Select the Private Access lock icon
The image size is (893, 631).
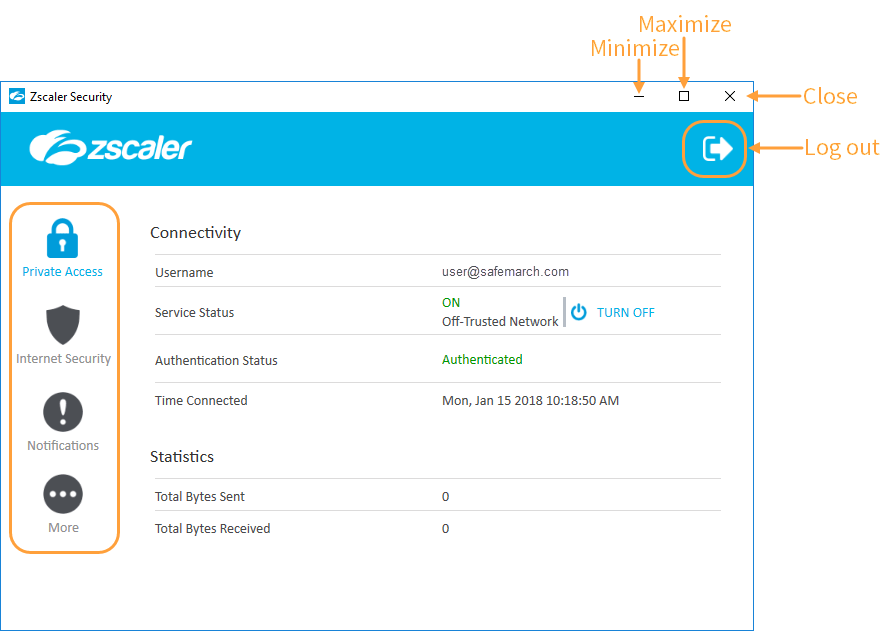click(x=62, y=238)
